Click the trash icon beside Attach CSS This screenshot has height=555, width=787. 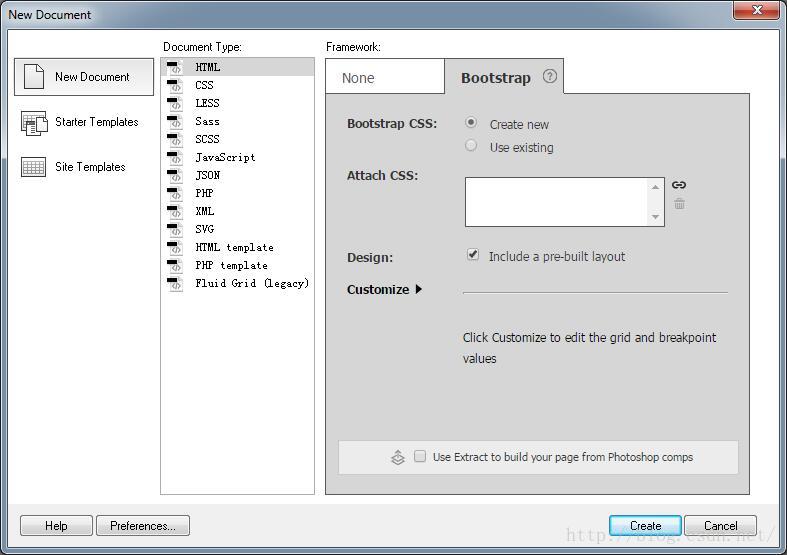679,204
